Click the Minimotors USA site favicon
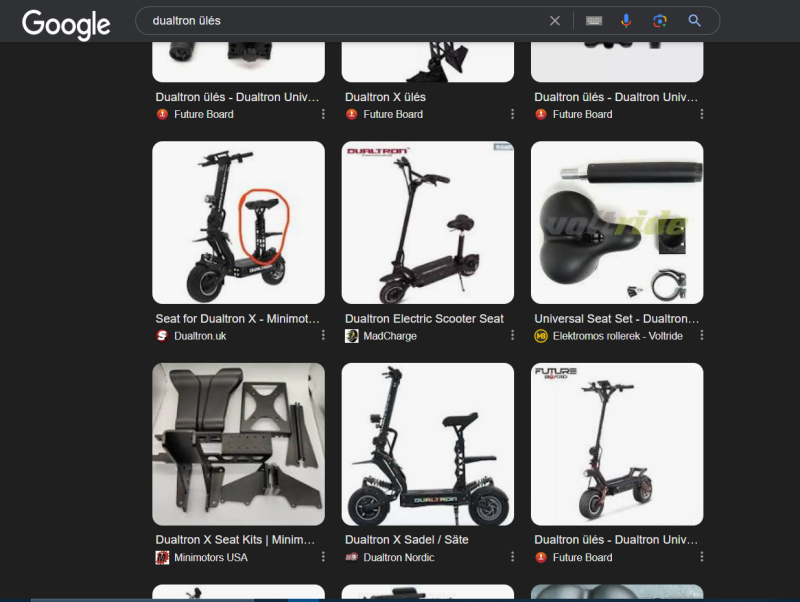The height and width of the screenshot is (602, 800). pos(162,557)
